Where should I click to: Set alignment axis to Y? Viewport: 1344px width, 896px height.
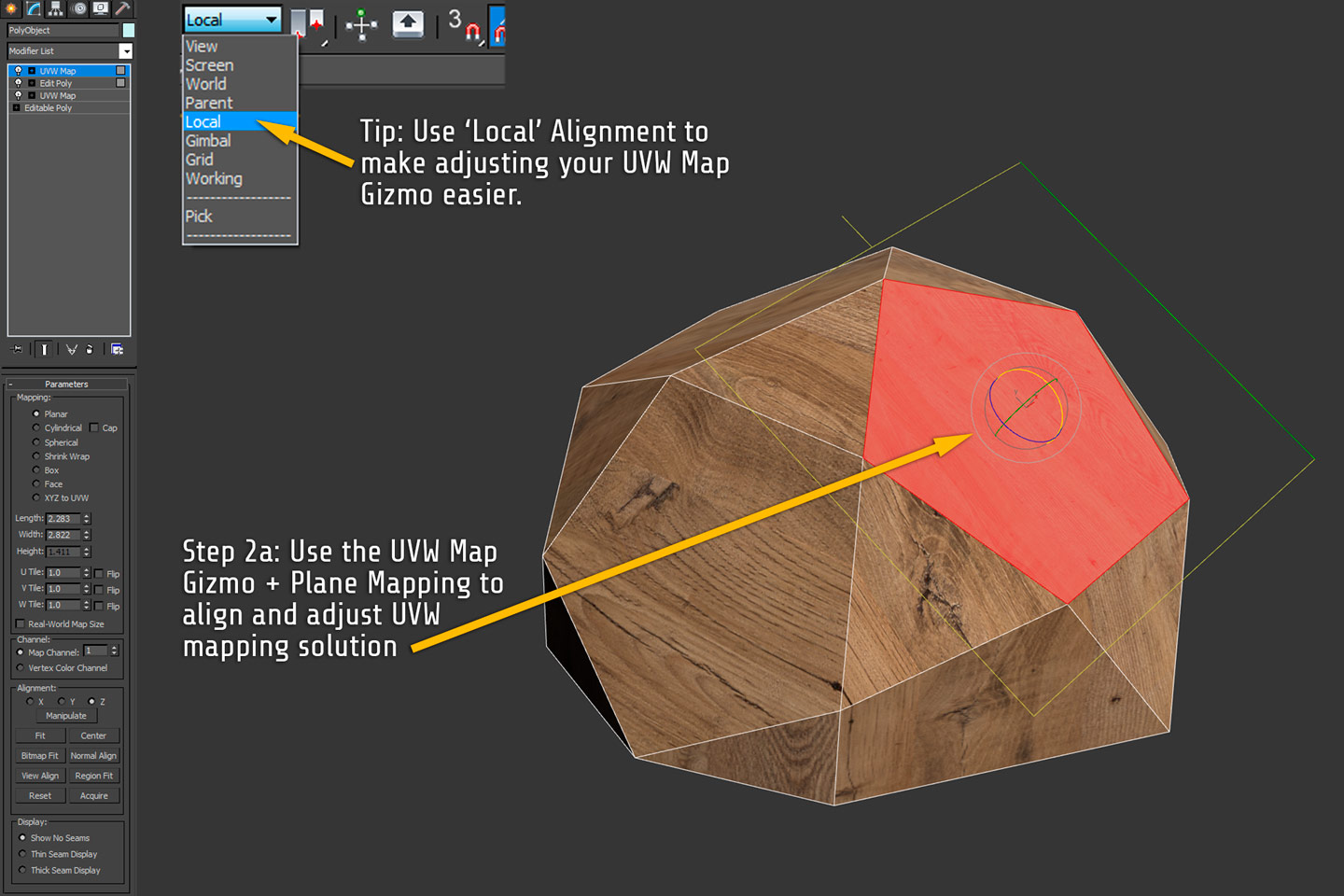pos(62,701)
